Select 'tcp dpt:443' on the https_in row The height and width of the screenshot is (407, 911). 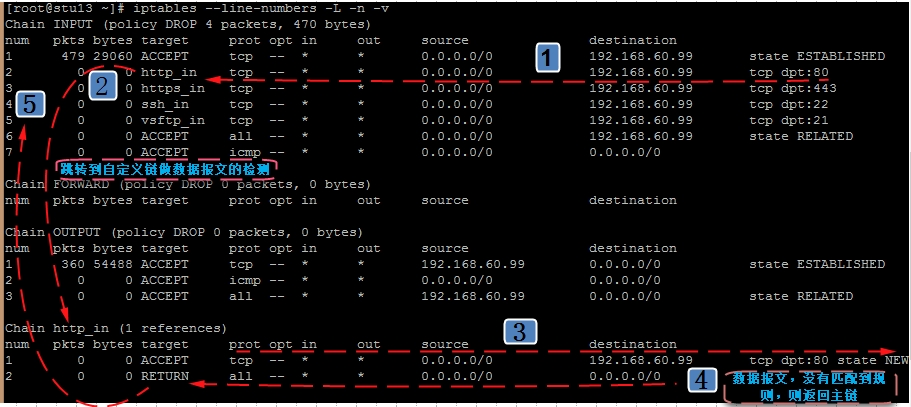click(x=792, y=88)
